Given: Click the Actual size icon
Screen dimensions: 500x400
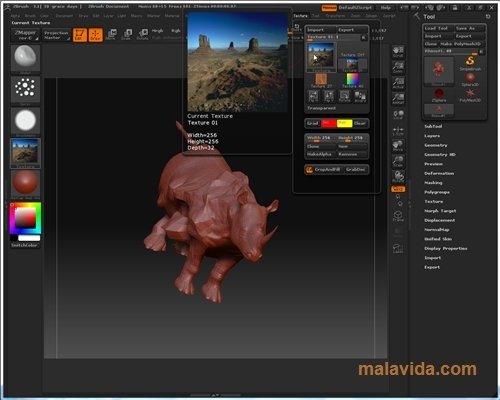Looking at the screenshot, I should tap(398, 82).
